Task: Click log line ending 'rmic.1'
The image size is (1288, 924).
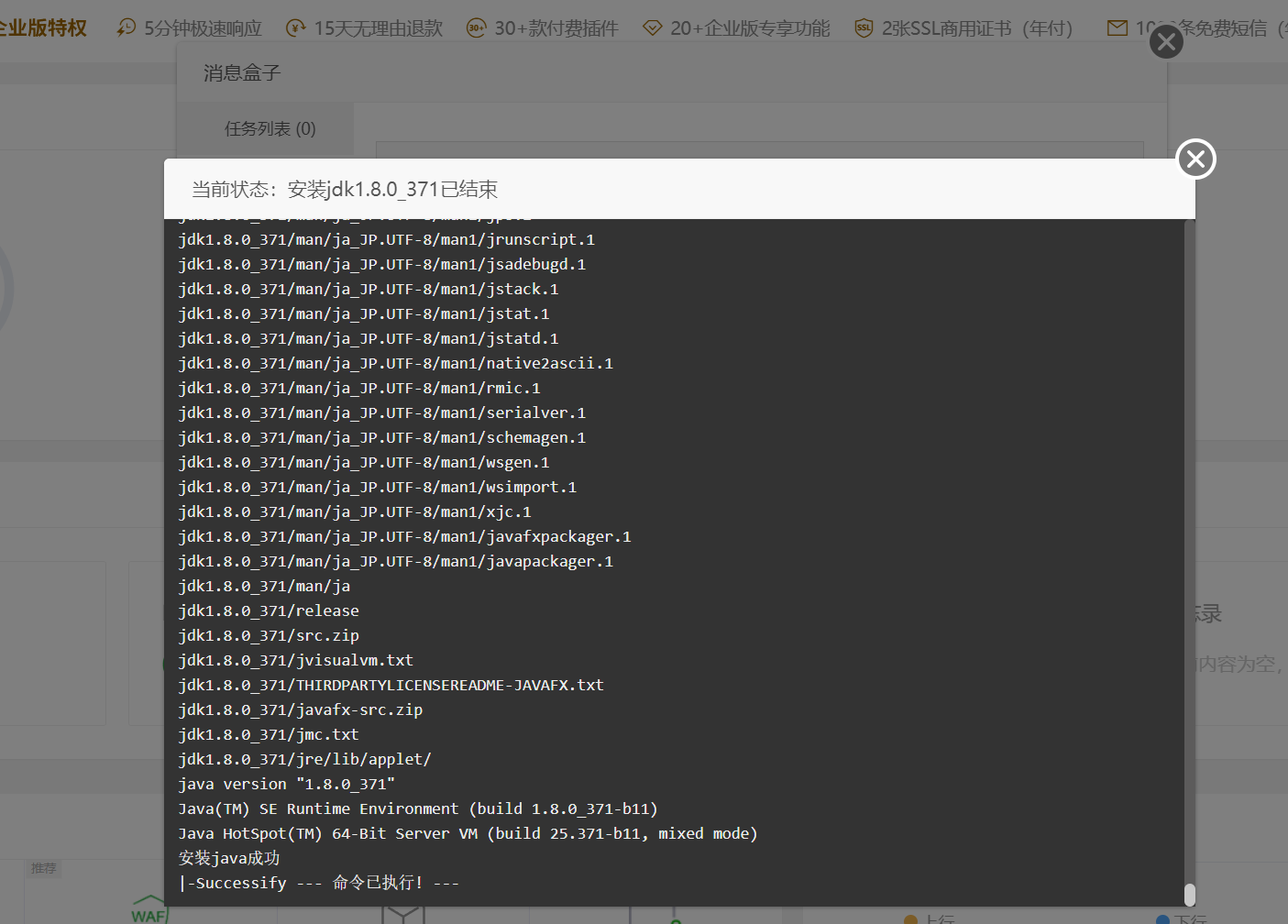Action: pos(358,389)
